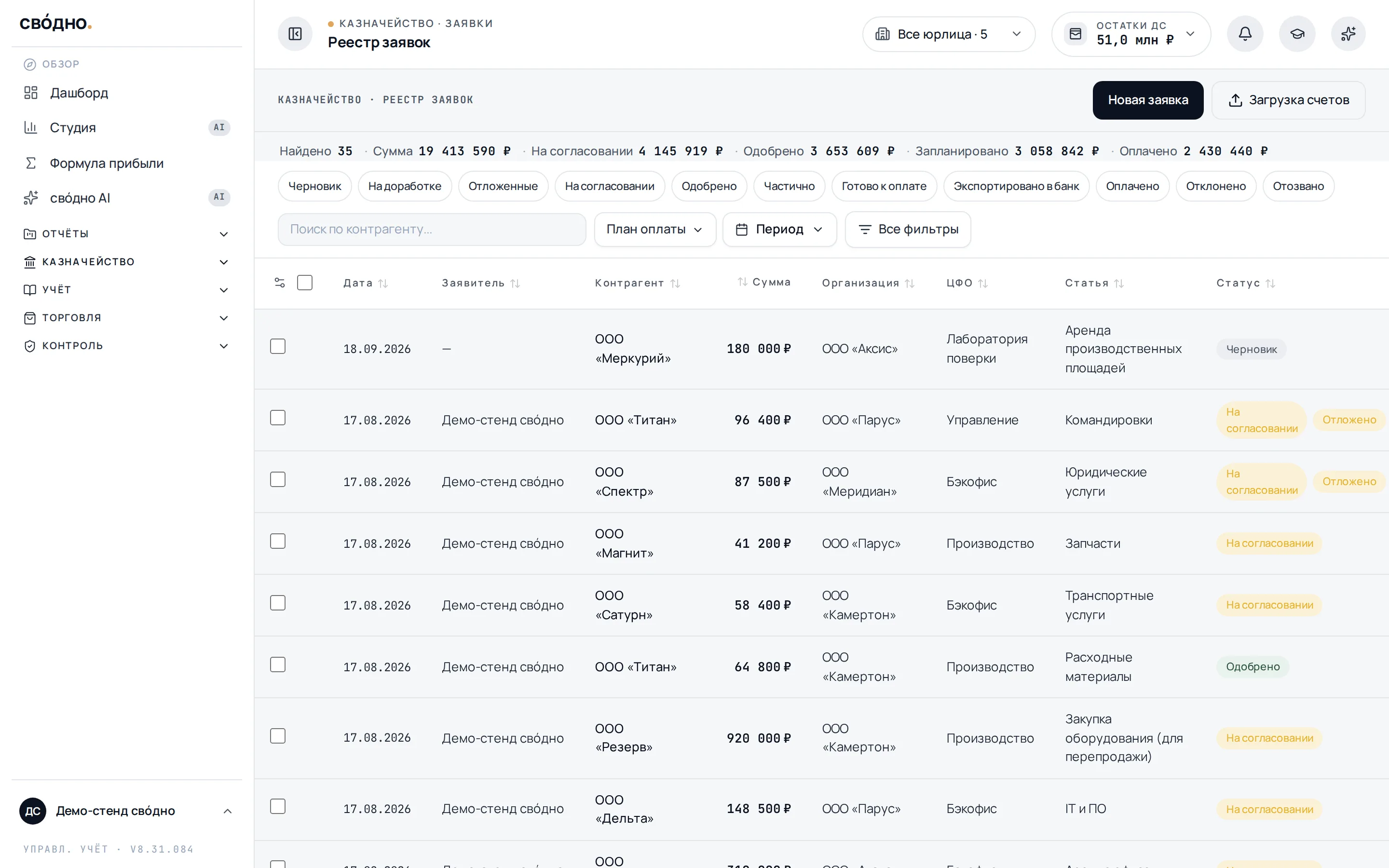The width and height of the screenshot is (1389, 868).
Task: Open notifications bell
Action: pyautogui.click(x=1244, y=34)
